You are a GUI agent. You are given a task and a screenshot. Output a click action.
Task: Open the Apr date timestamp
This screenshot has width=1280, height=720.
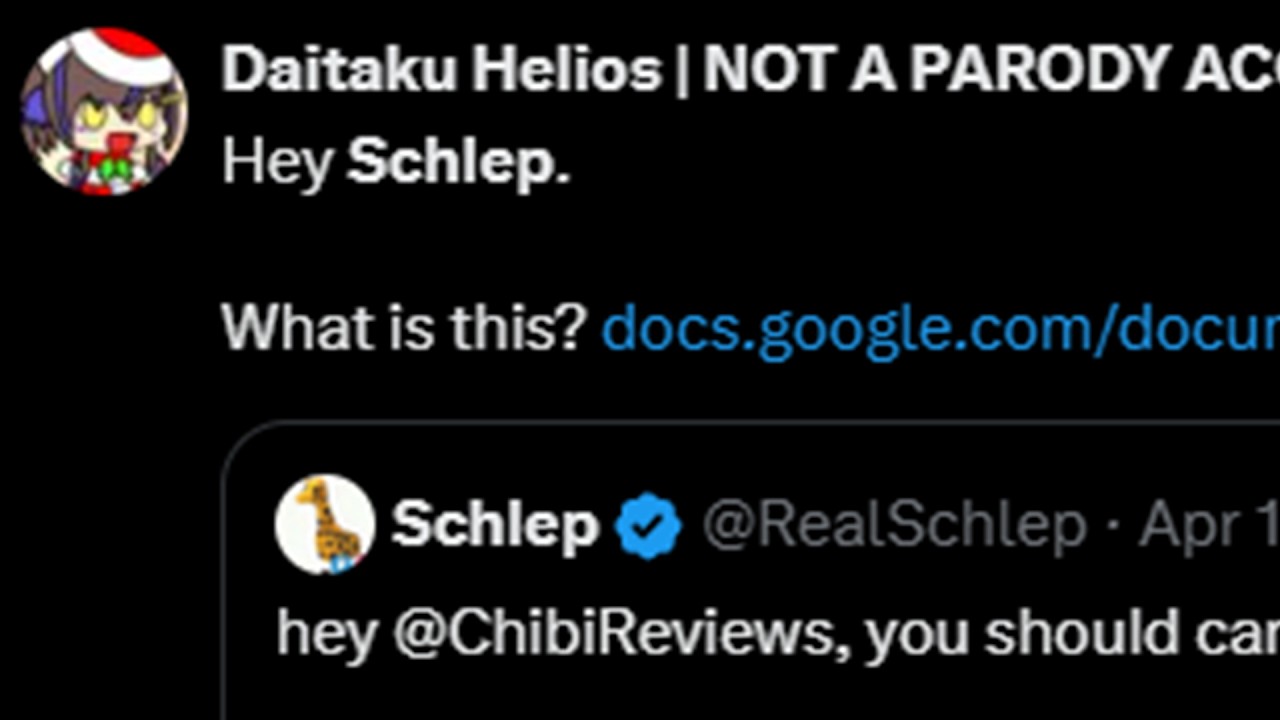[x=1208, y=525]
